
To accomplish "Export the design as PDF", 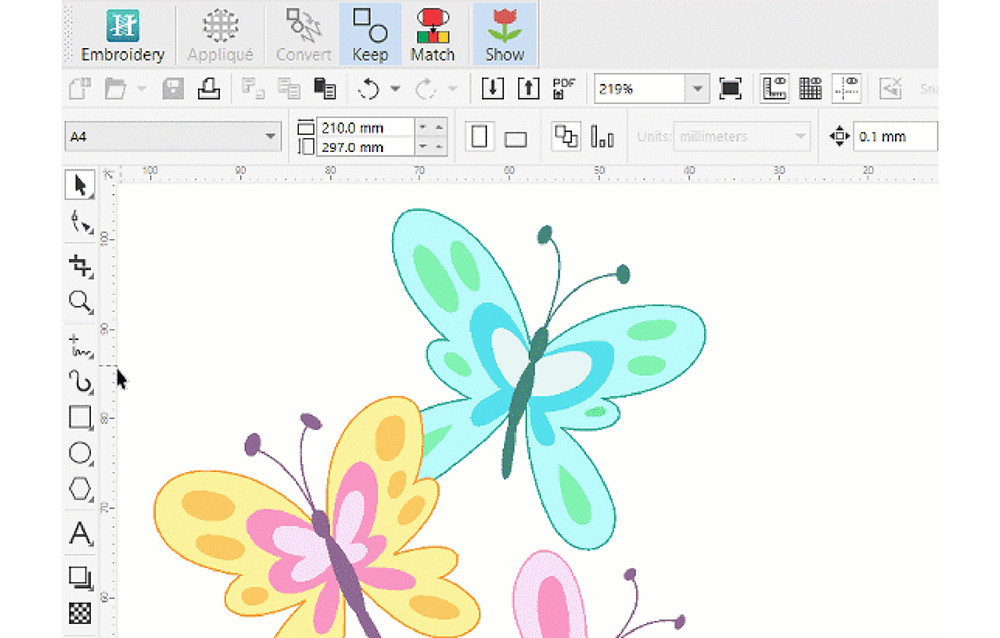I will click(x=563, y=88).
